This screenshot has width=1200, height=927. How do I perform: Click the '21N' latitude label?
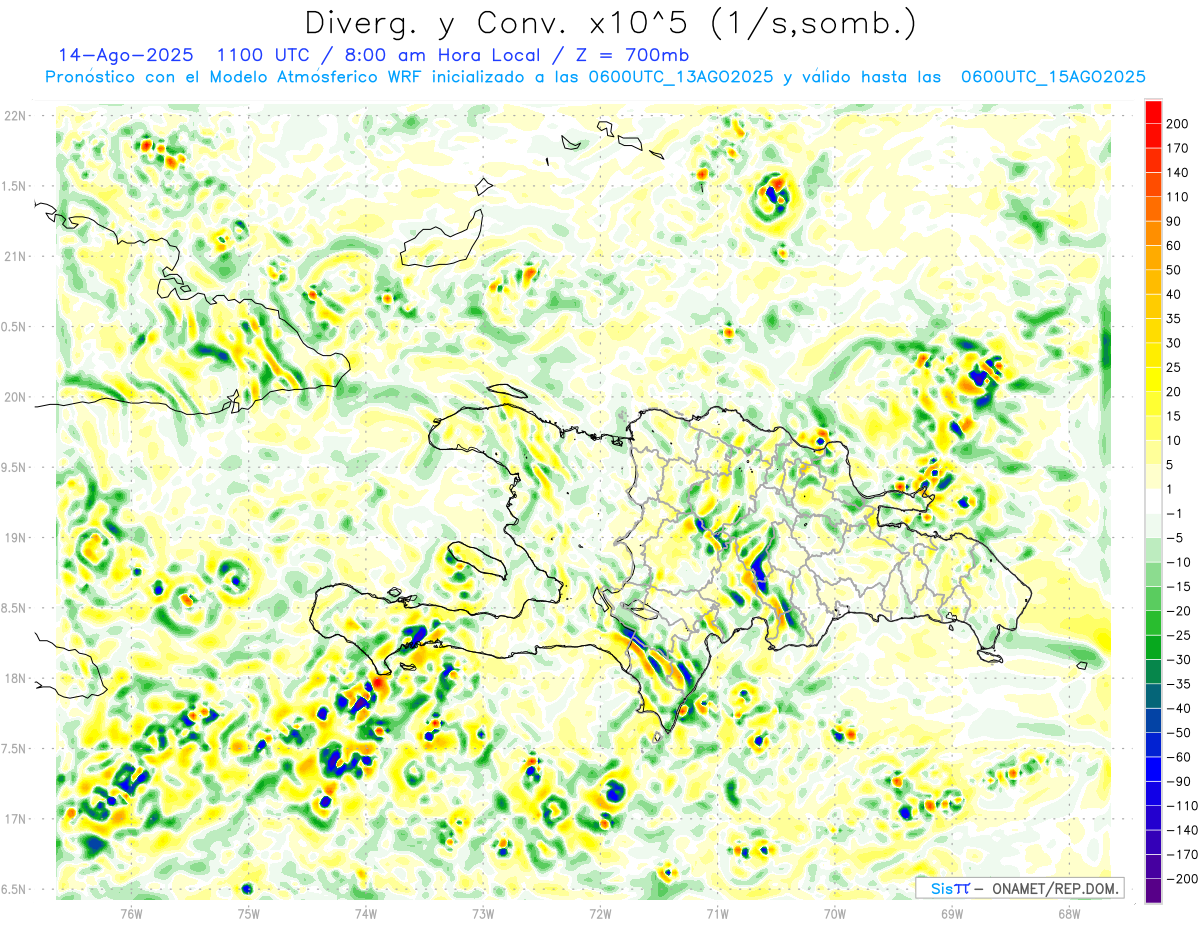15,257
